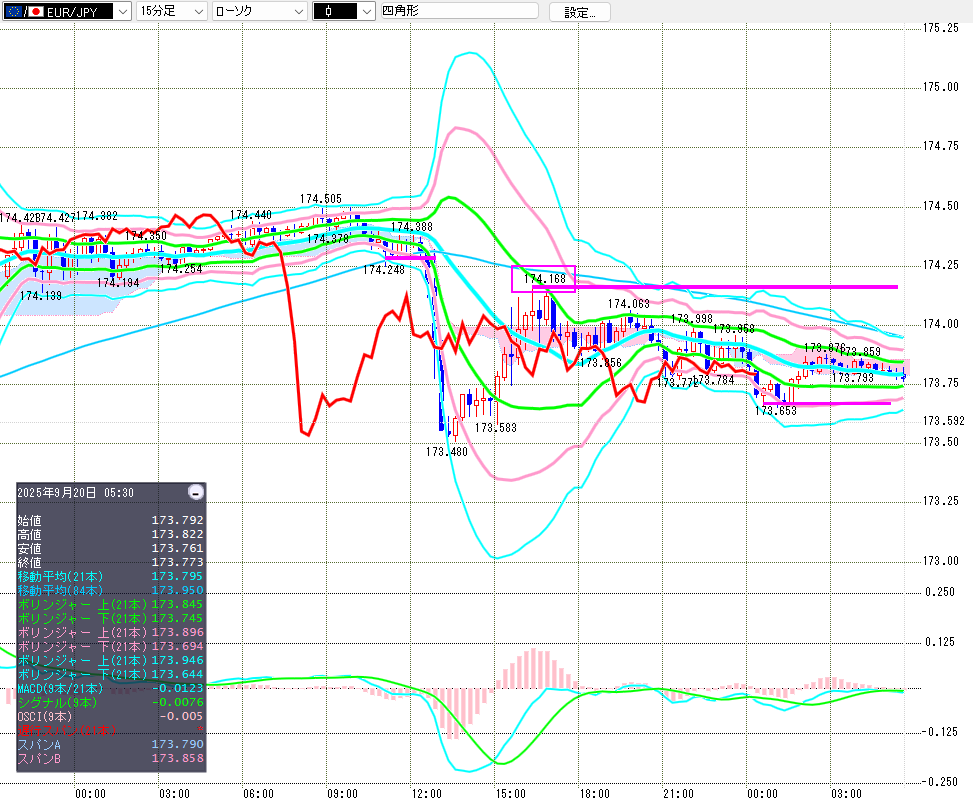This screenshot has width=973, height=801.
Task: Click the Japan flag icon
Action: pyautogui.click(x=37, y=11)
